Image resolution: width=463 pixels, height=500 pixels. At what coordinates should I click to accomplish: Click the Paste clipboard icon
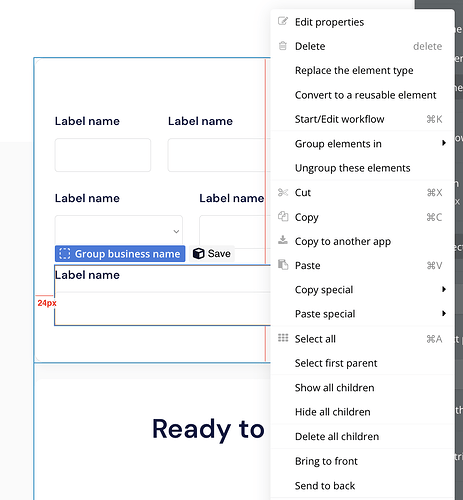(x=283, y=265)
